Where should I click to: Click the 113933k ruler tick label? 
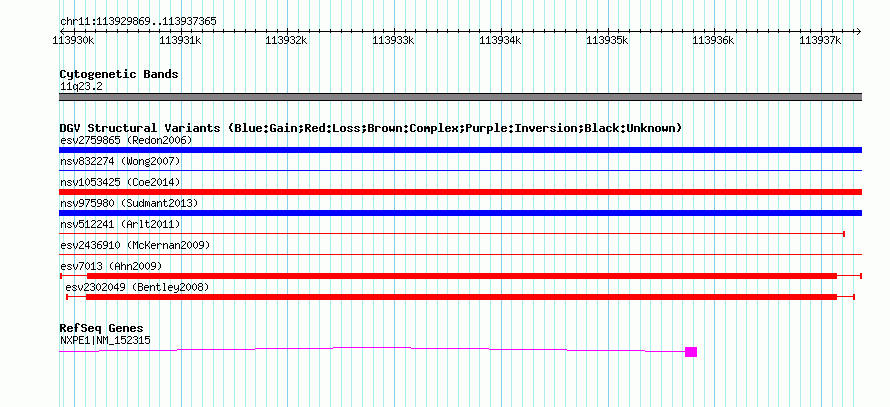[393, 40]
